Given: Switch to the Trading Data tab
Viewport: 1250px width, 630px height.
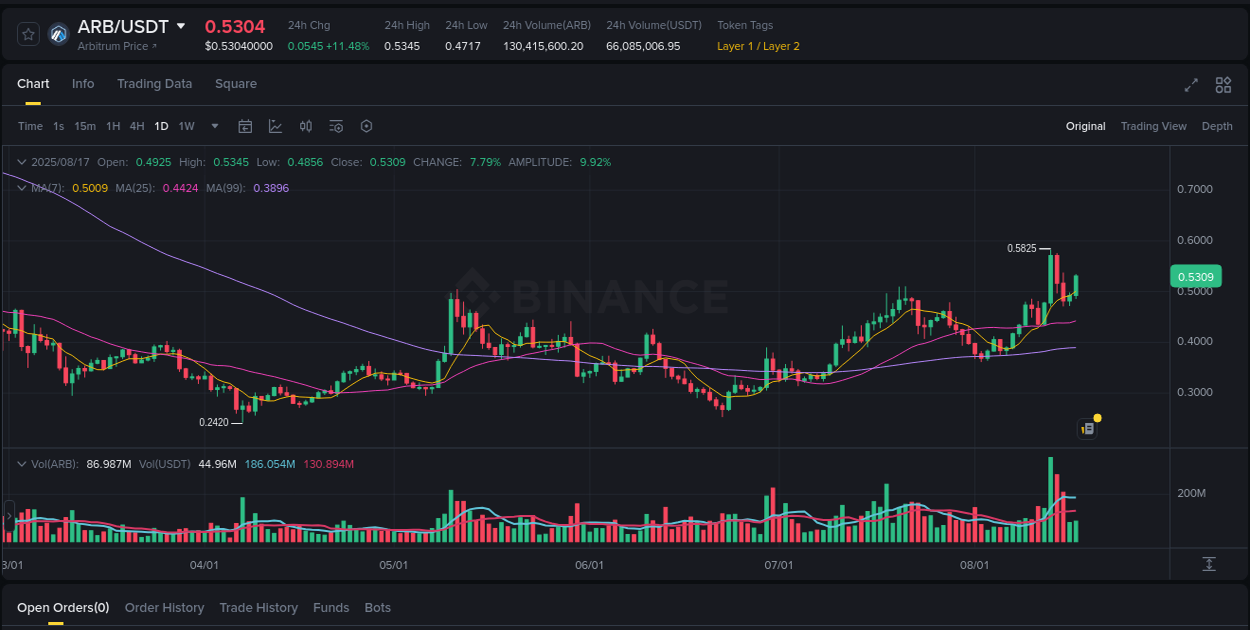Looking at the screenshot, I should pyautogui.click(x=154, y=84).
